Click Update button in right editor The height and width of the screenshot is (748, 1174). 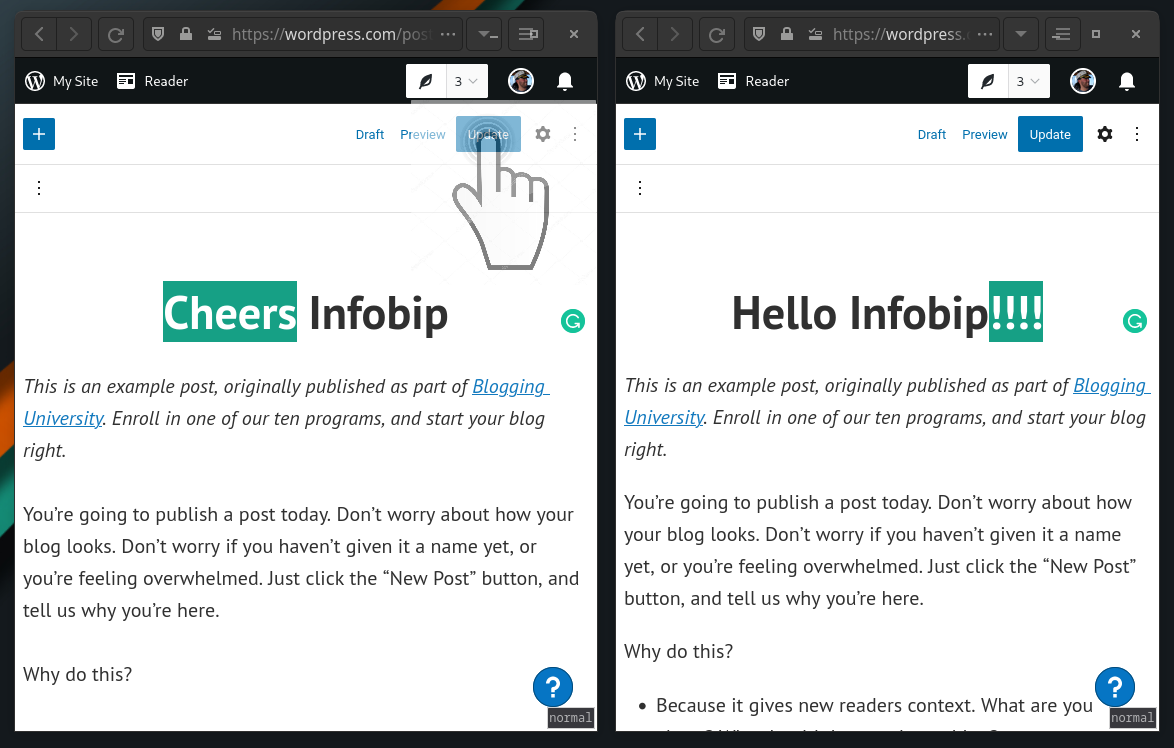[x=1050, y=135]
